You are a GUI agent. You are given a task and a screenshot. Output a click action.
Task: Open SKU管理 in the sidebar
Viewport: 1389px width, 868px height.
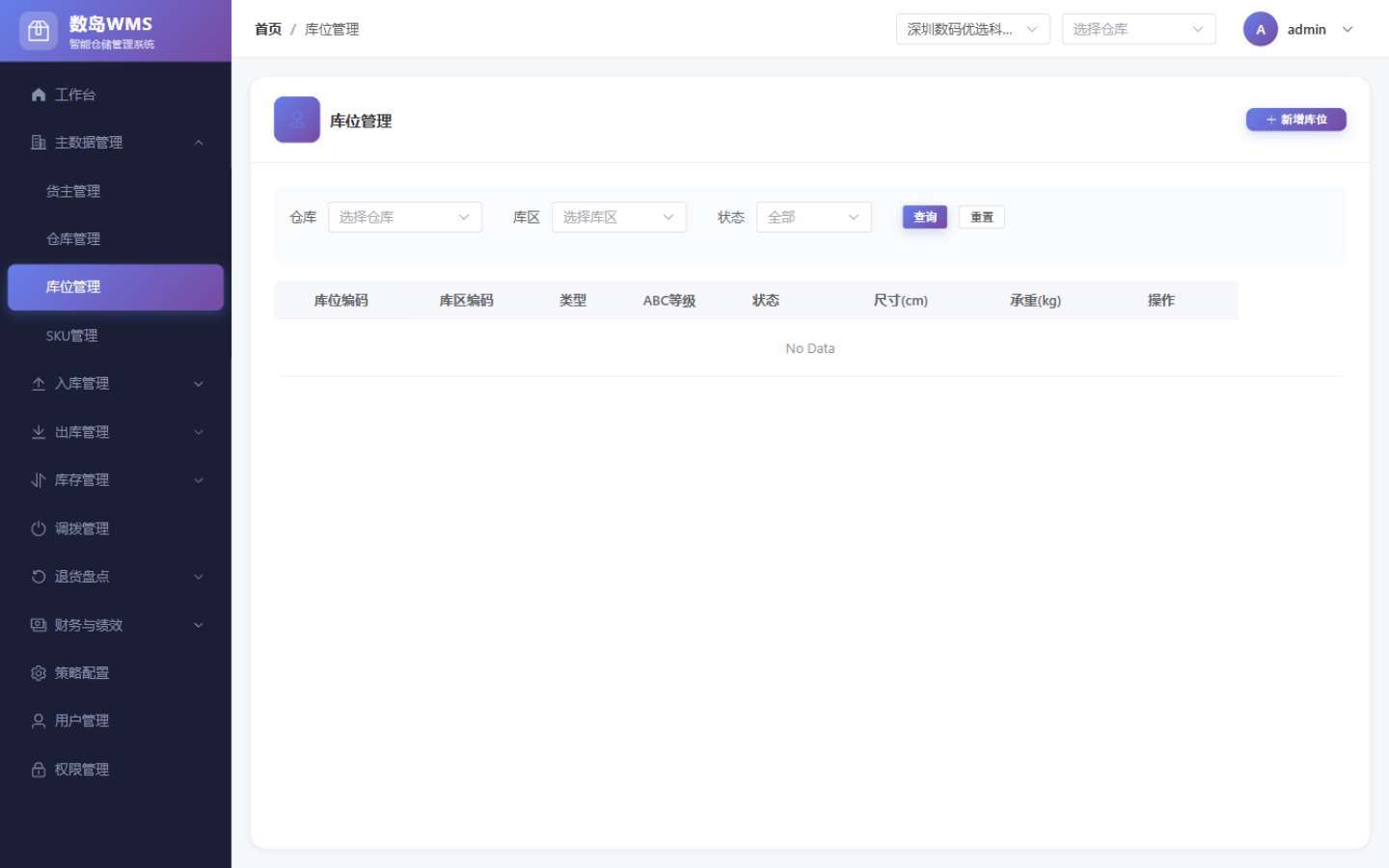click(116, 336)
